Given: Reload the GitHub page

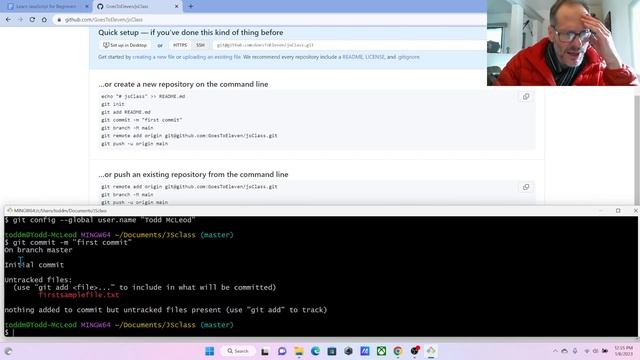Looking at the screenshot, I should (x=32, y=20).
